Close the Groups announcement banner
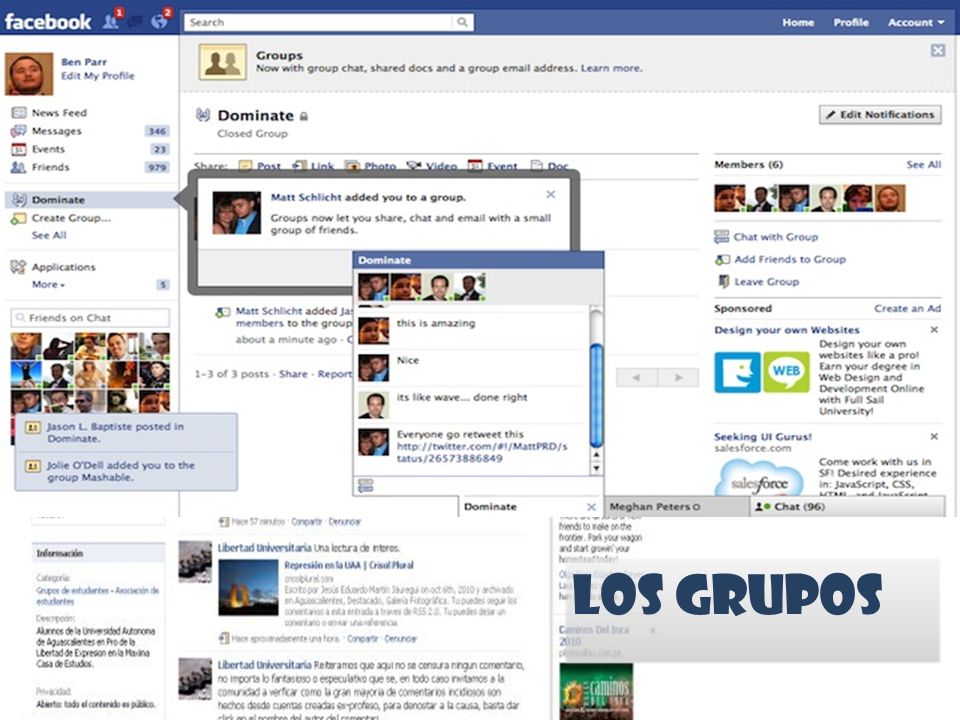 tap(937, 50)
